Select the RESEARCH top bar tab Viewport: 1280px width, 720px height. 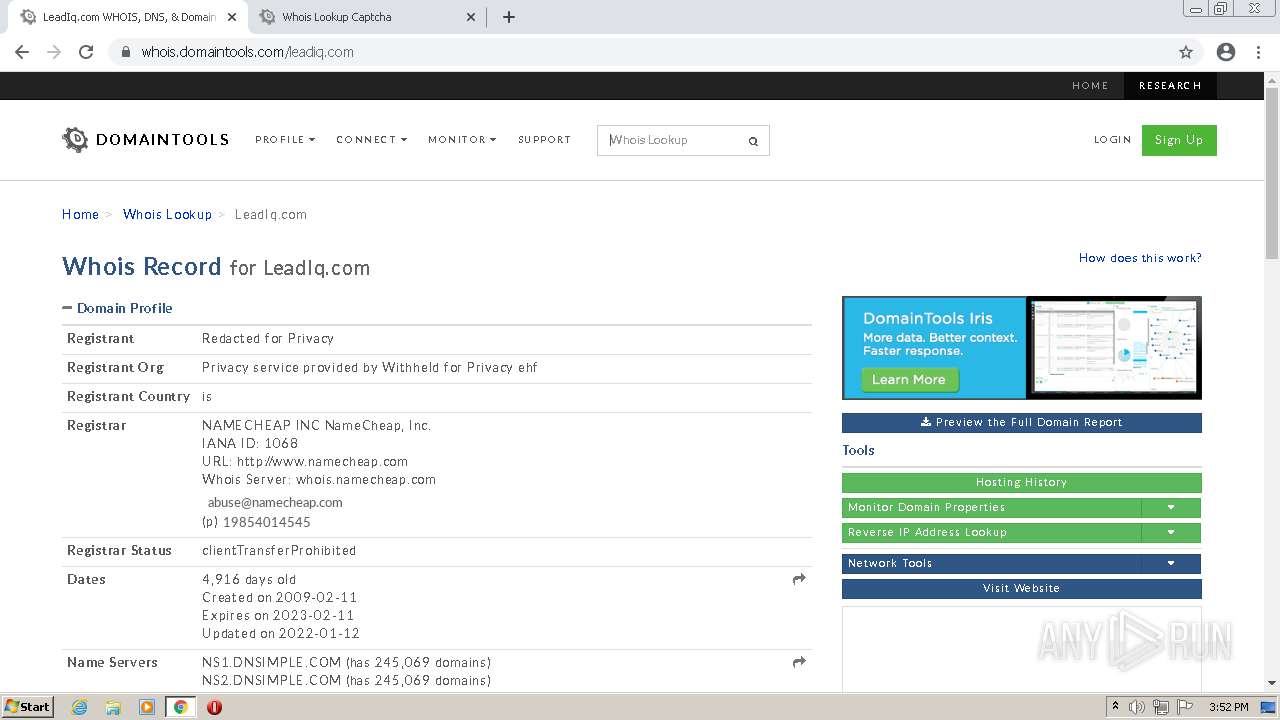1170,86
